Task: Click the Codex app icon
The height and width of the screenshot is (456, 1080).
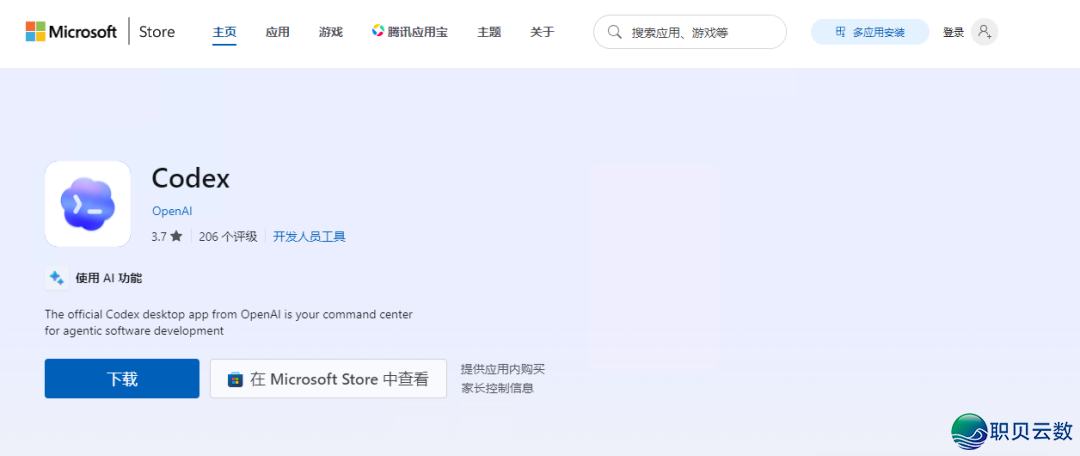Action: tap(87, 204)
